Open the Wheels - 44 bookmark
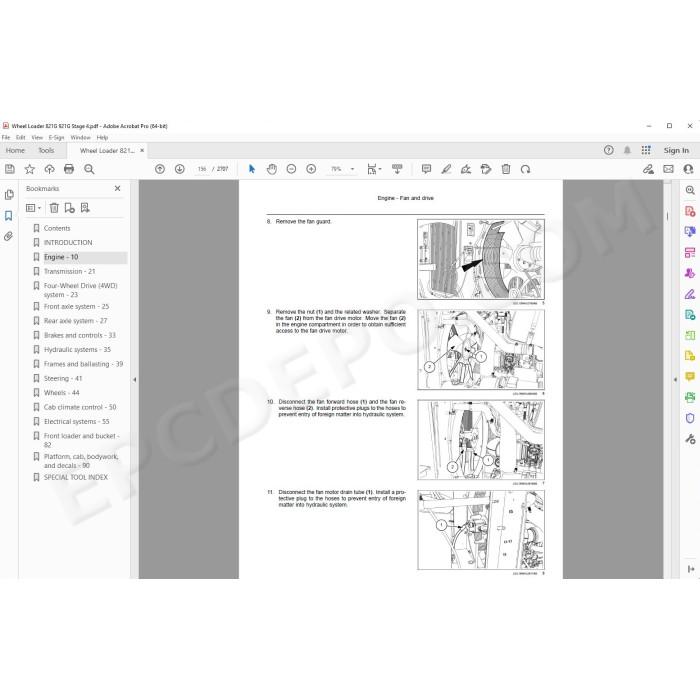 [61, 393]
